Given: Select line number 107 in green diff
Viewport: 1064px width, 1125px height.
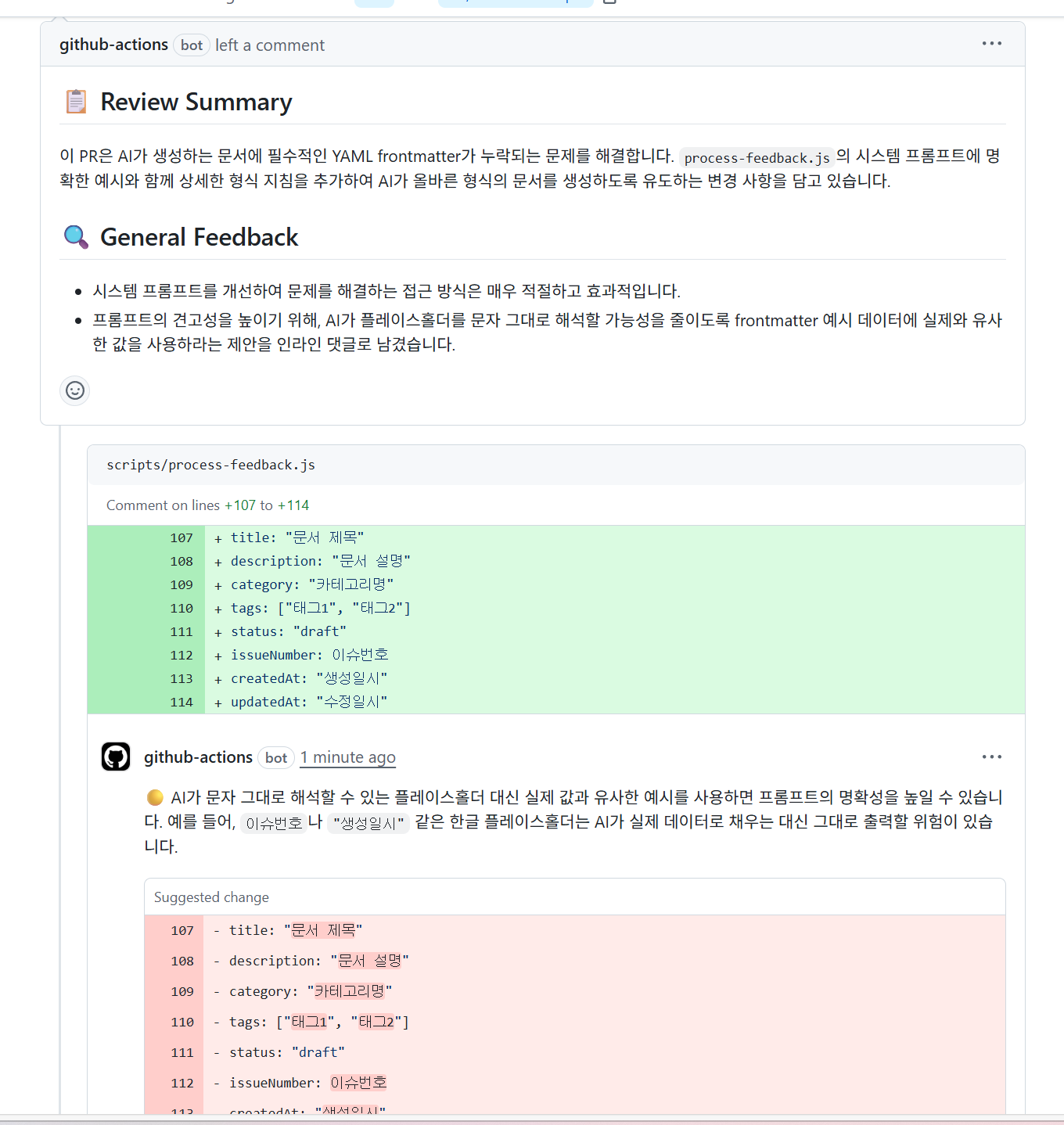Looking at the screenshot, I should [x=182, y=537].
